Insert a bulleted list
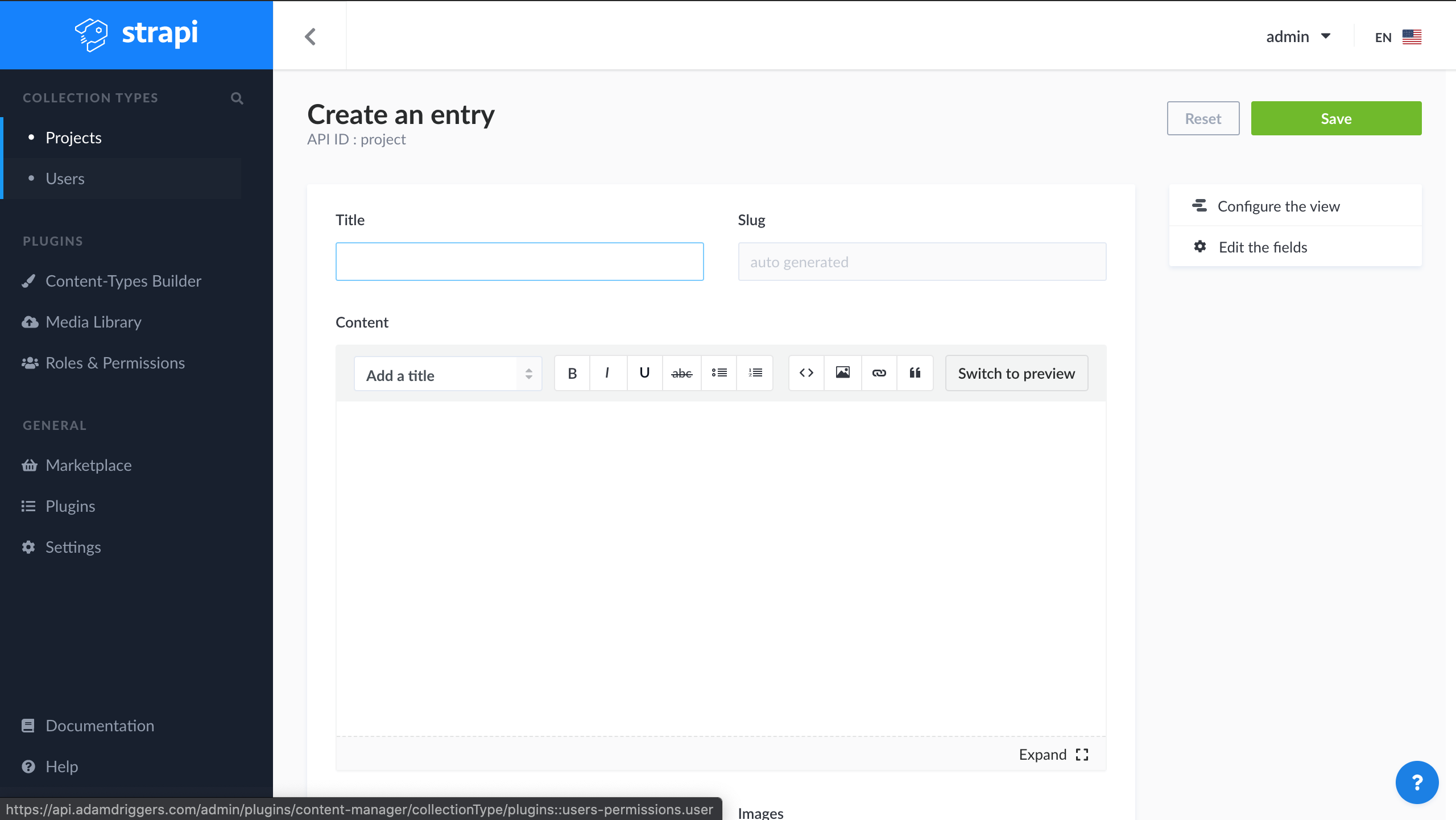 tap(718, 373)
